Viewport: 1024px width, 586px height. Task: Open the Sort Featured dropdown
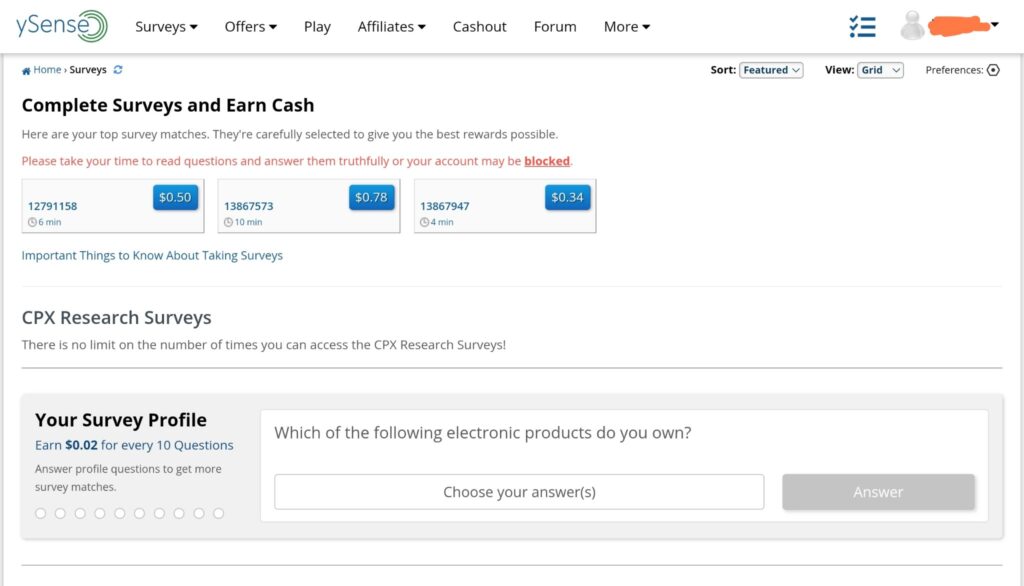coord(771,70)
